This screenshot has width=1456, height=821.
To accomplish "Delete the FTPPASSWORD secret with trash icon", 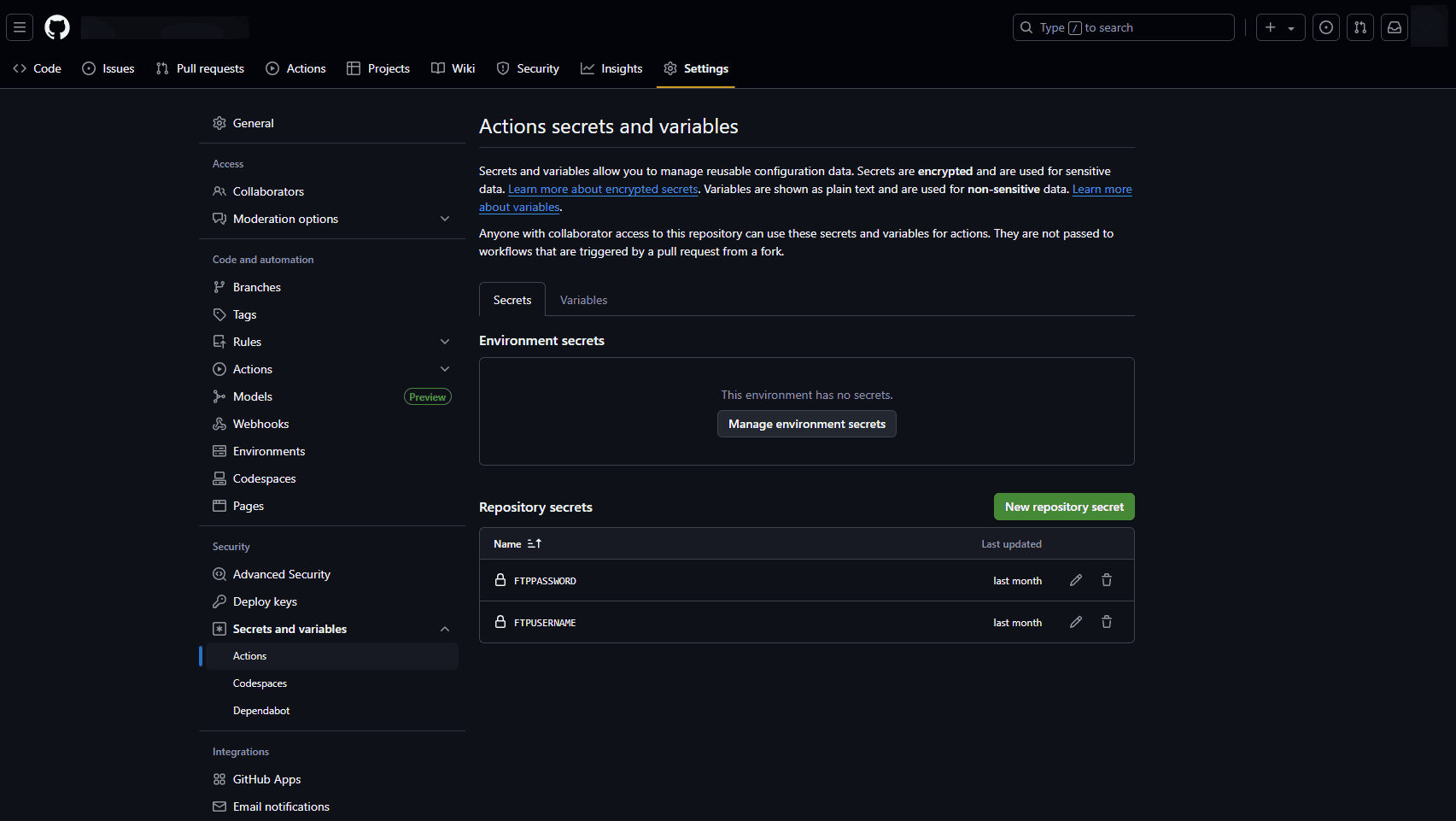I will pos(1107,580).
